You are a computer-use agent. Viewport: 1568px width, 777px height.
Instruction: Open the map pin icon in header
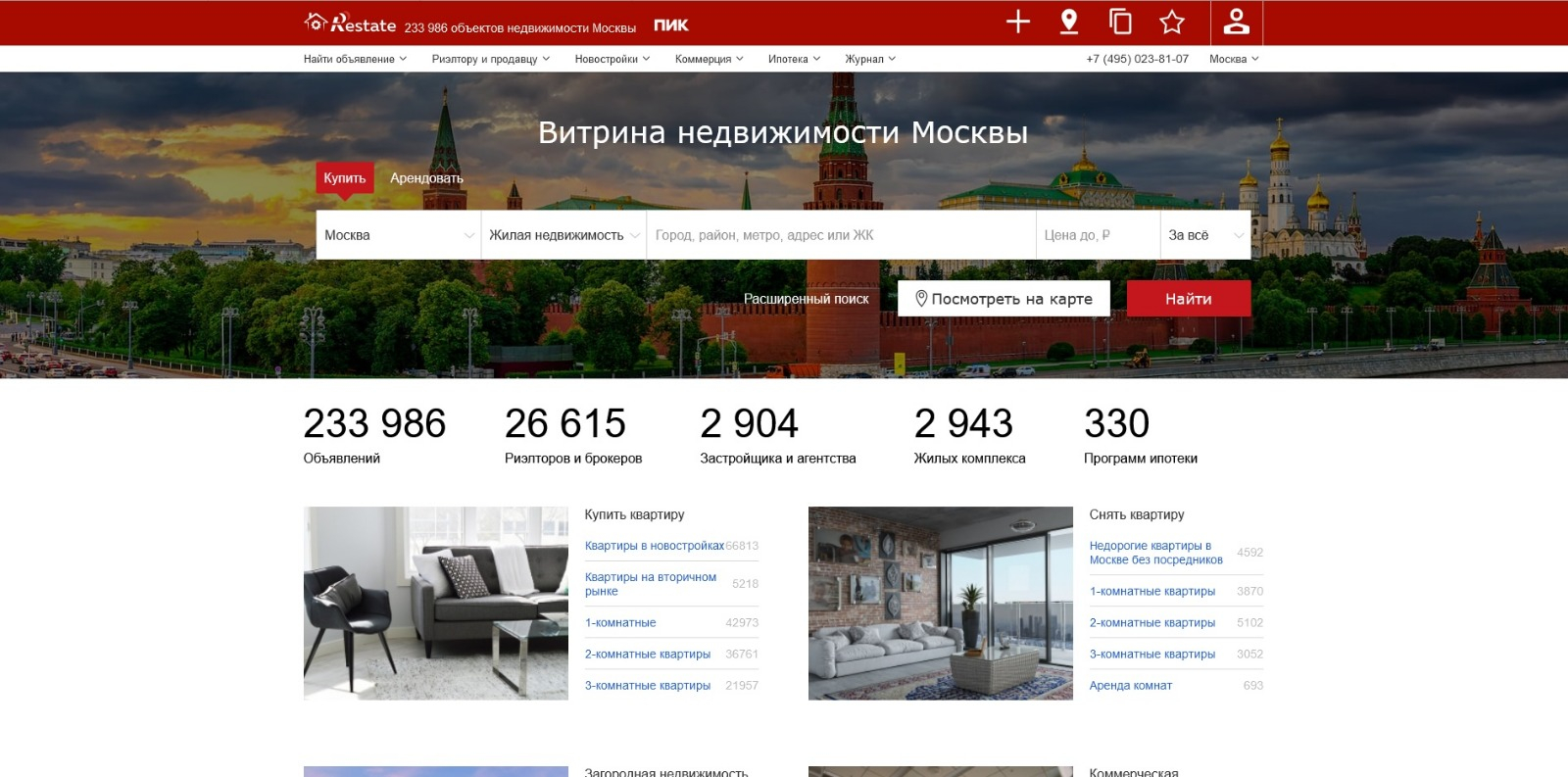(1069, 22)
